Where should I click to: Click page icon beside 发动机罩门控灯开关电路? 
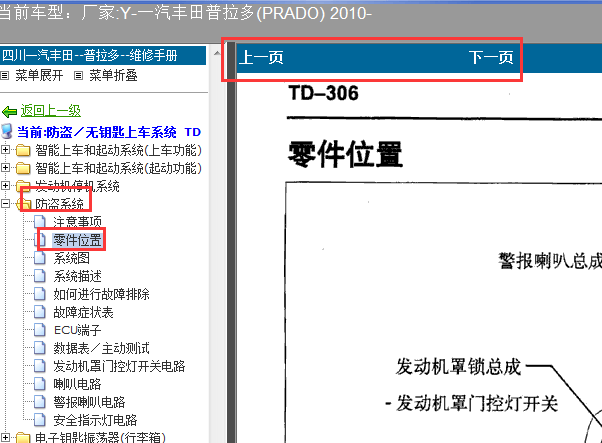(x=40, y=366)
